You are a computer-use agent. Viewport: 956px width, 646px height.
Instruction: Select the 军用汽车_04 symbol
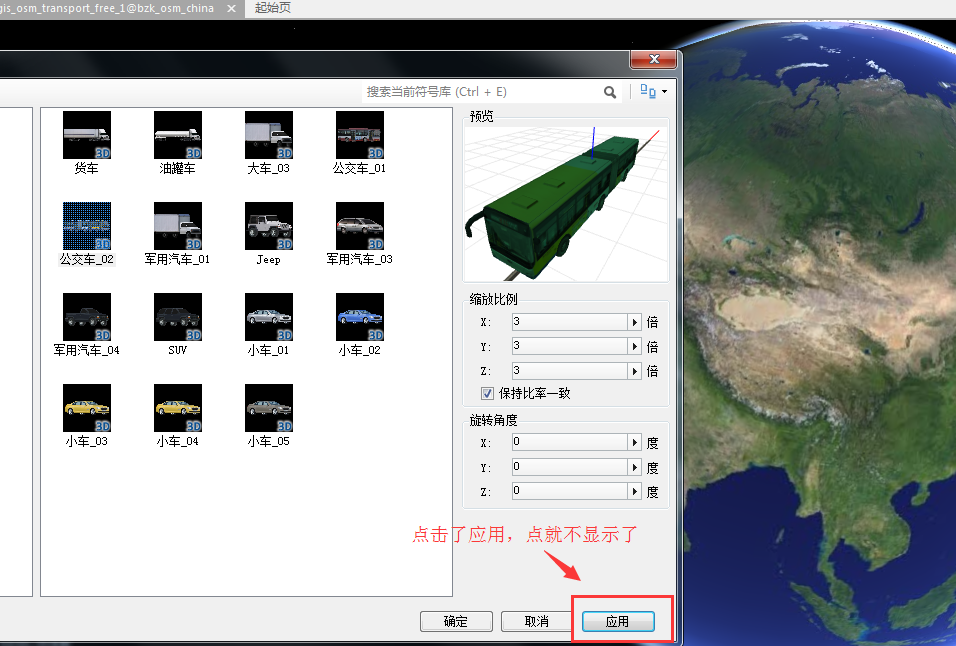(x=87, y=317)
